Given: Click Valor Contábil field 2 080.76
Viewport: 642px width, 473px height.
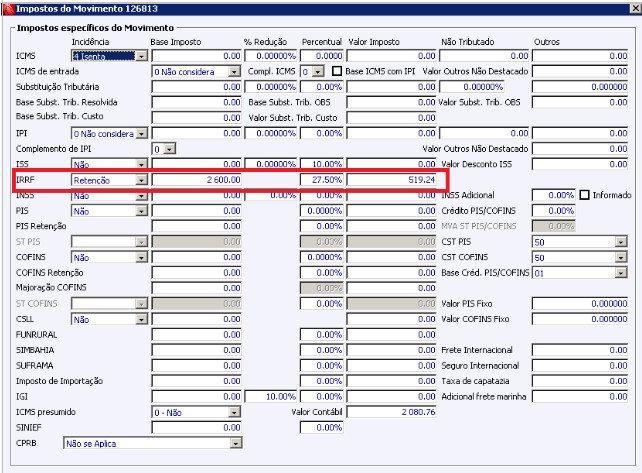Looking at the screenshot, I should 391,412.
